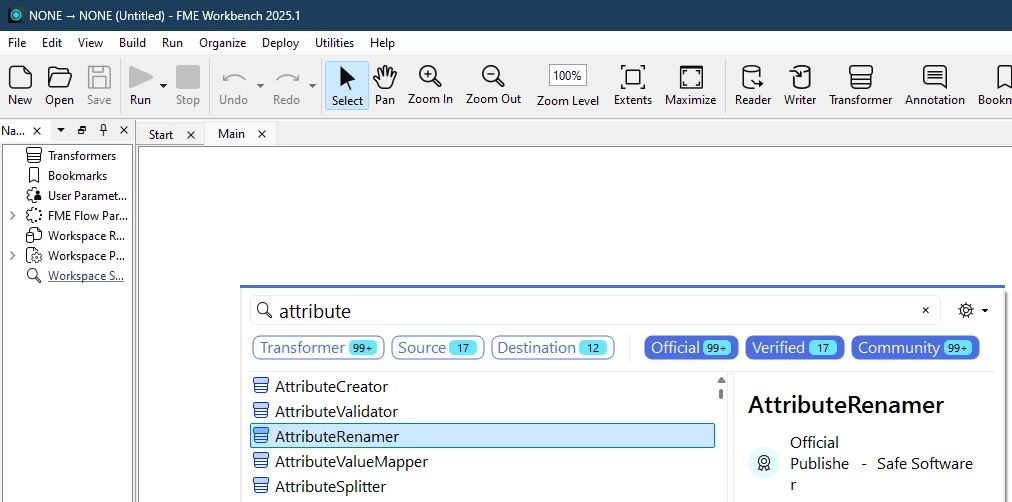Click the Zoom Level 100% box
1012x502 pixels.
tap(568, 75)
